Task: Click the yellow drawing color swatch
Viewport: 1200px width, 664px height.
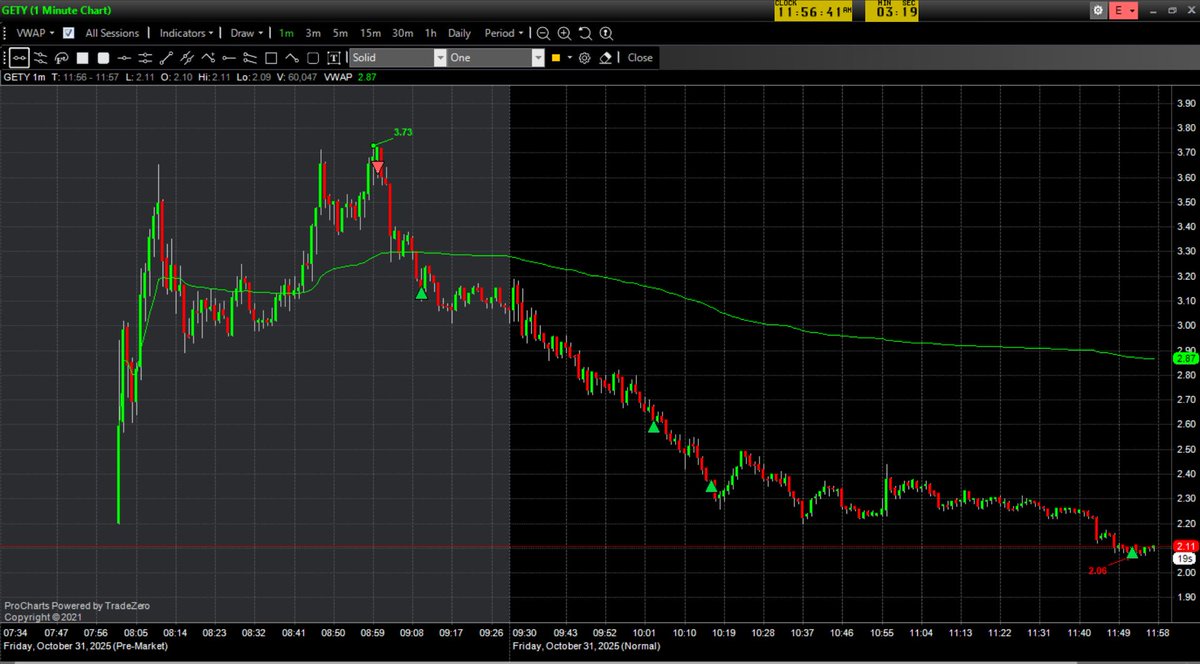Action: click(x=553, y=58)
